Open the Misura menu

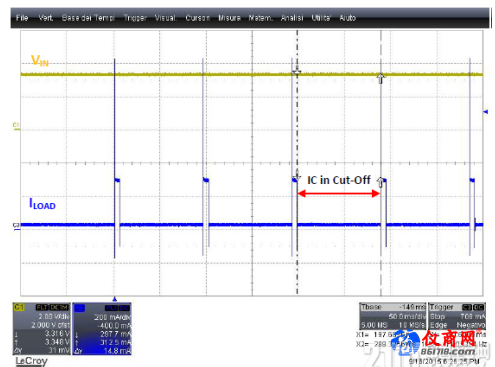point(229,18)
